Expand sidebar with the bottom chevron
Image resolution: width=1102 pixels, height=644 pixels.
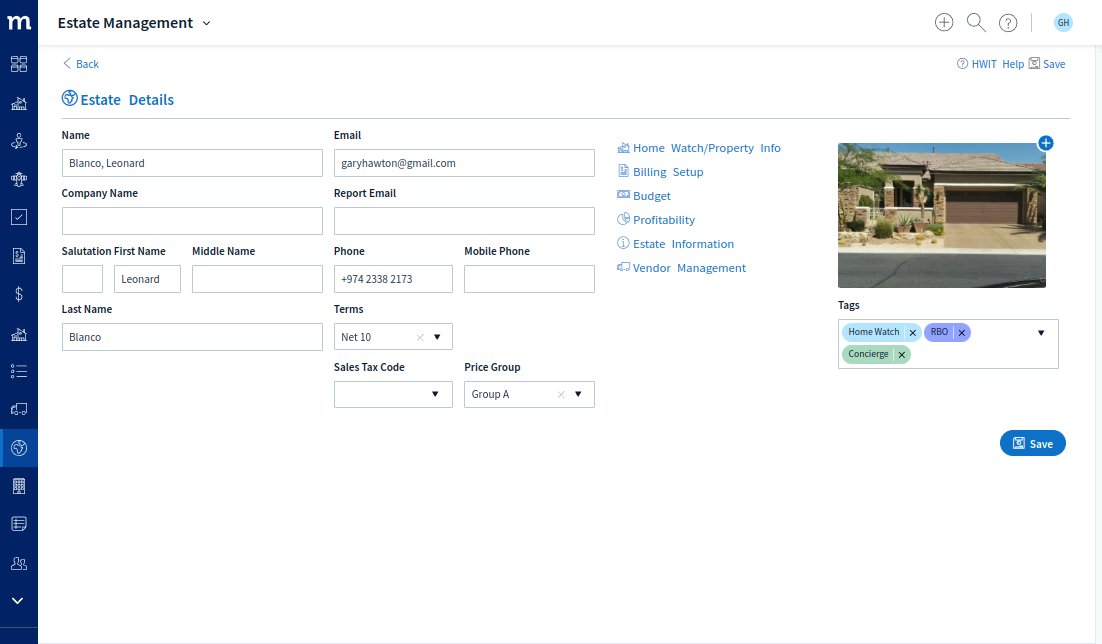point(18,600)
